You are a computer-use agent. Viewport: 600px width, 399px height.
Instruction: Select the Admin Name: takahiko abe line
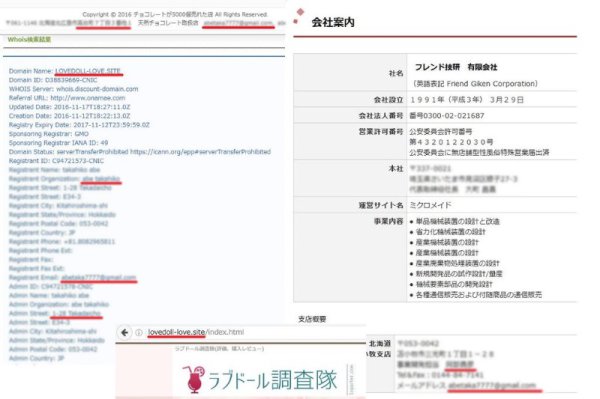pyautogui.click(x=49, y=295)
